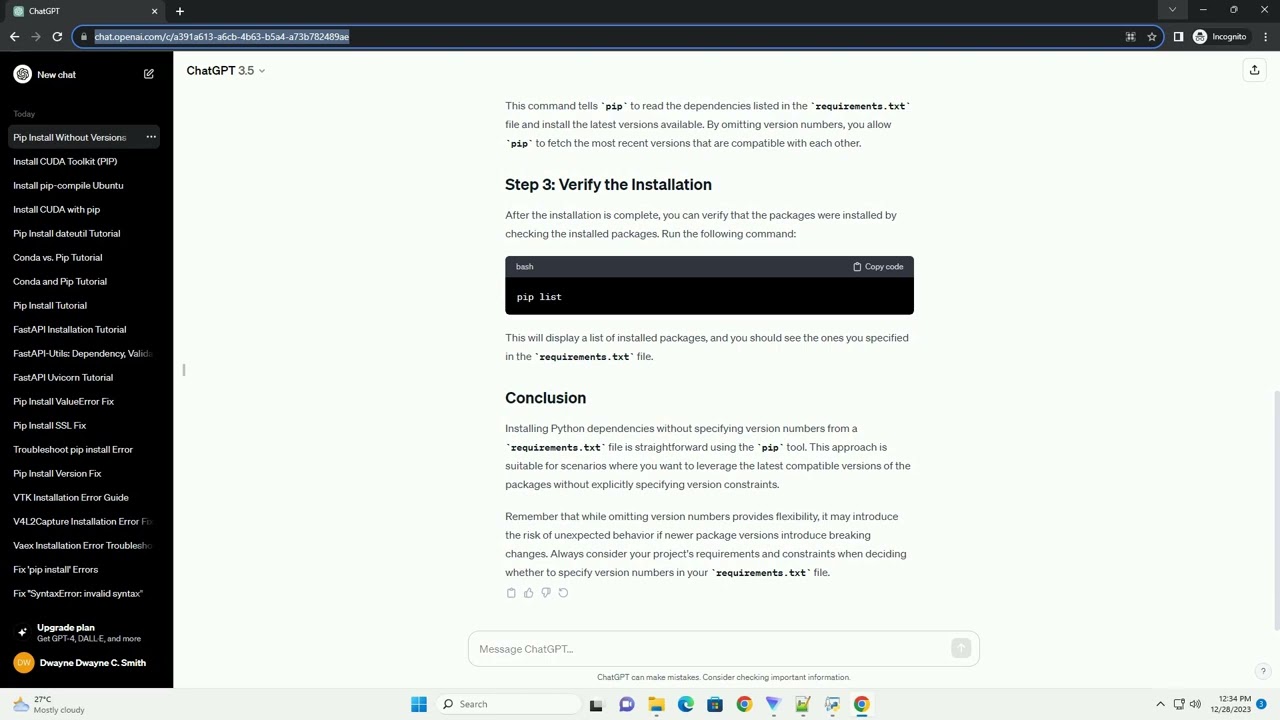
Task: Open the Install CUDA with pip chat
Action: pyautogui.click(x=57, y=209)
